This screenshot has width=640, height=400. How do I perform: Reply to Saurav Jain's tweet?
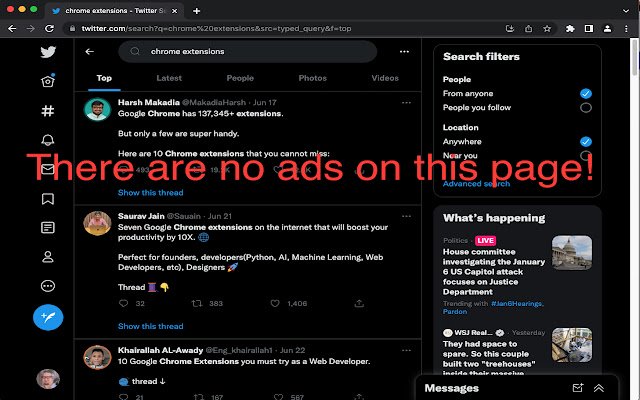click(123, 303)
